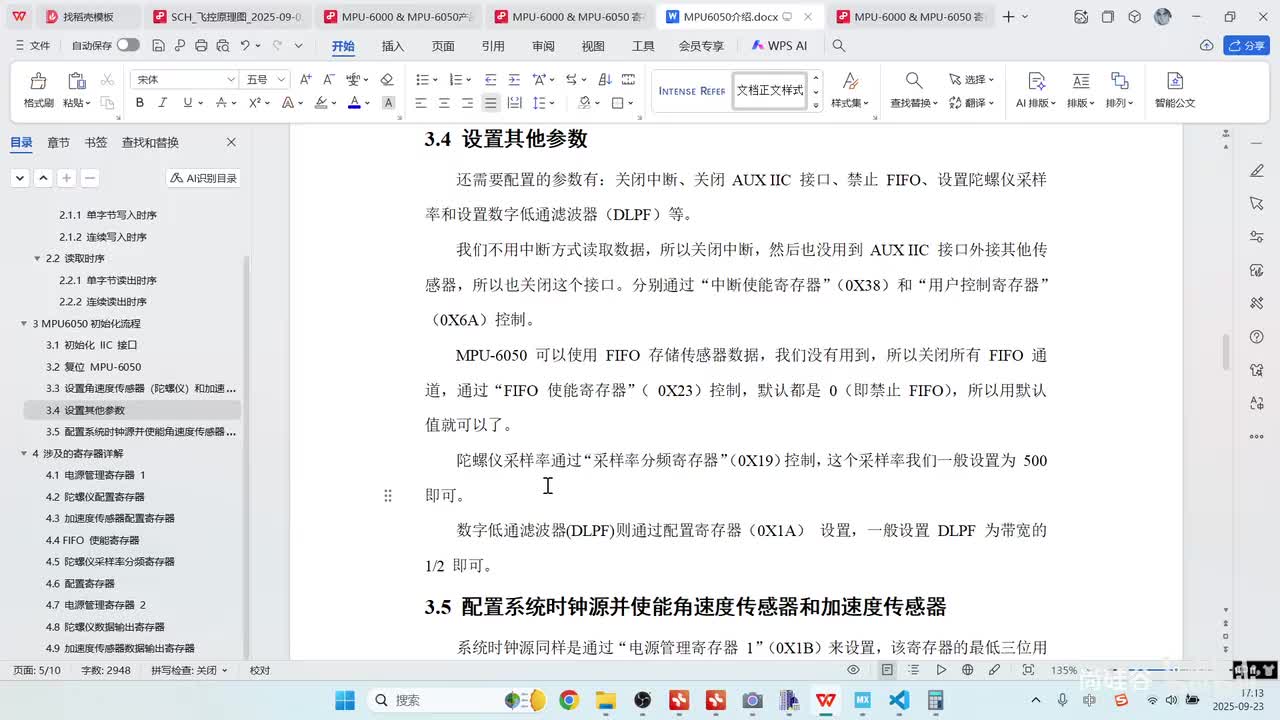Viewport: 1280px width, 720px height.
Task: Click the AI排版 icon
Action: tap(1036, 81)
